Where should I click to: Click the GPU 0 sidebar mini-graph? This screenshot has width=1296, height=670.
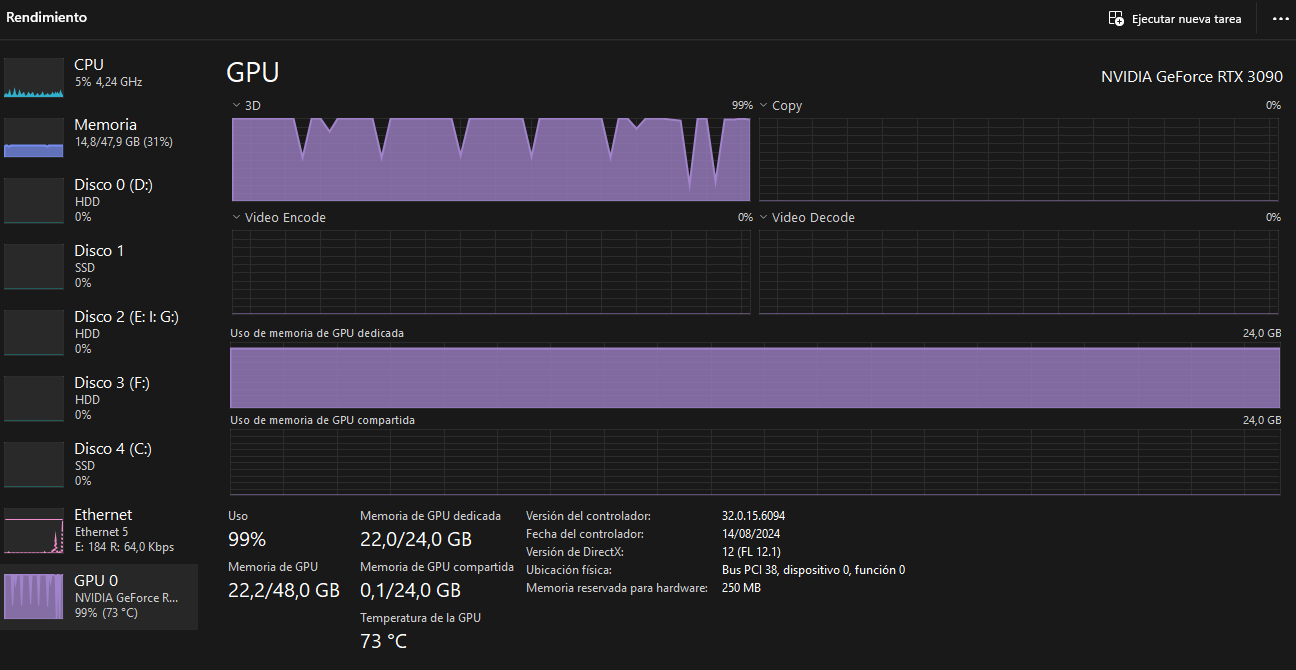(x=33, y=596)
